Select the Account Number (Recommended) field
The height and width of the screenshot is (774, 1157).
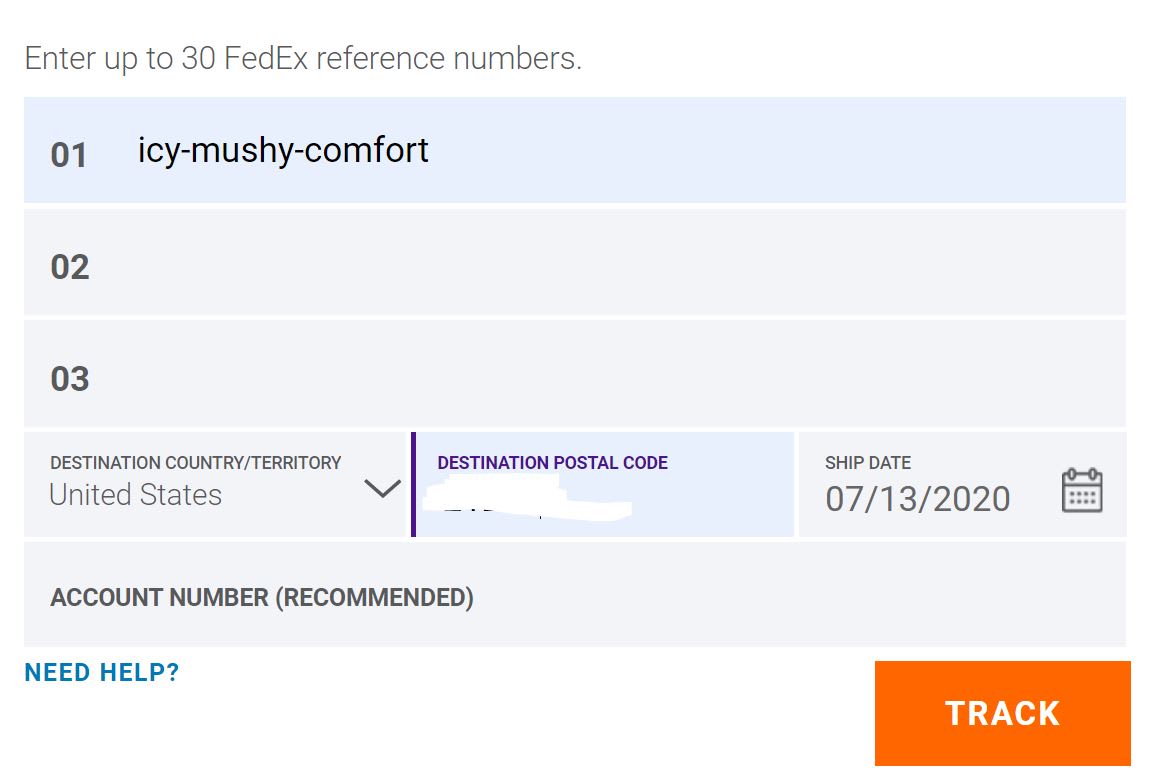pos(574,596)
